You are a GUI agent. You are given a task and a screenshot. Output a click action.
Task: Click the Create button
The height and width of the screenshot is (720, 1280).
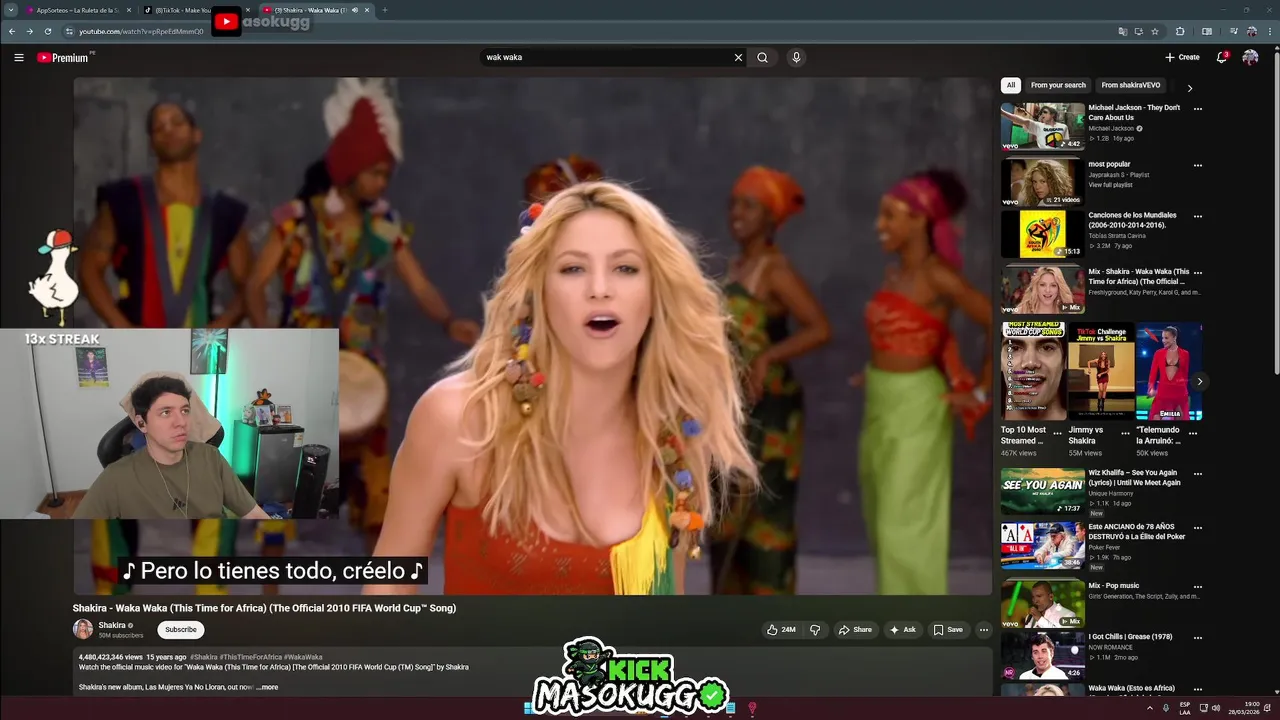[x=1182, y=58]
